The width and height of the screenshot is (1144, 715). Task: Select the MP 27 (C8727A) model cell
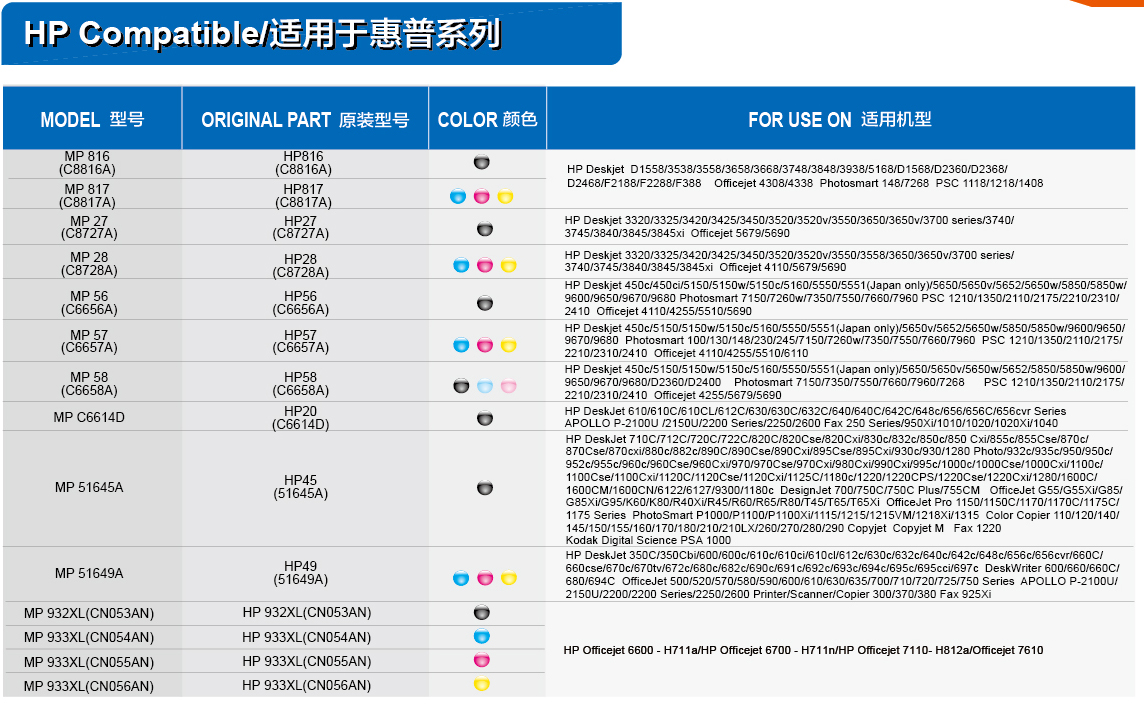tap(89, 227)
